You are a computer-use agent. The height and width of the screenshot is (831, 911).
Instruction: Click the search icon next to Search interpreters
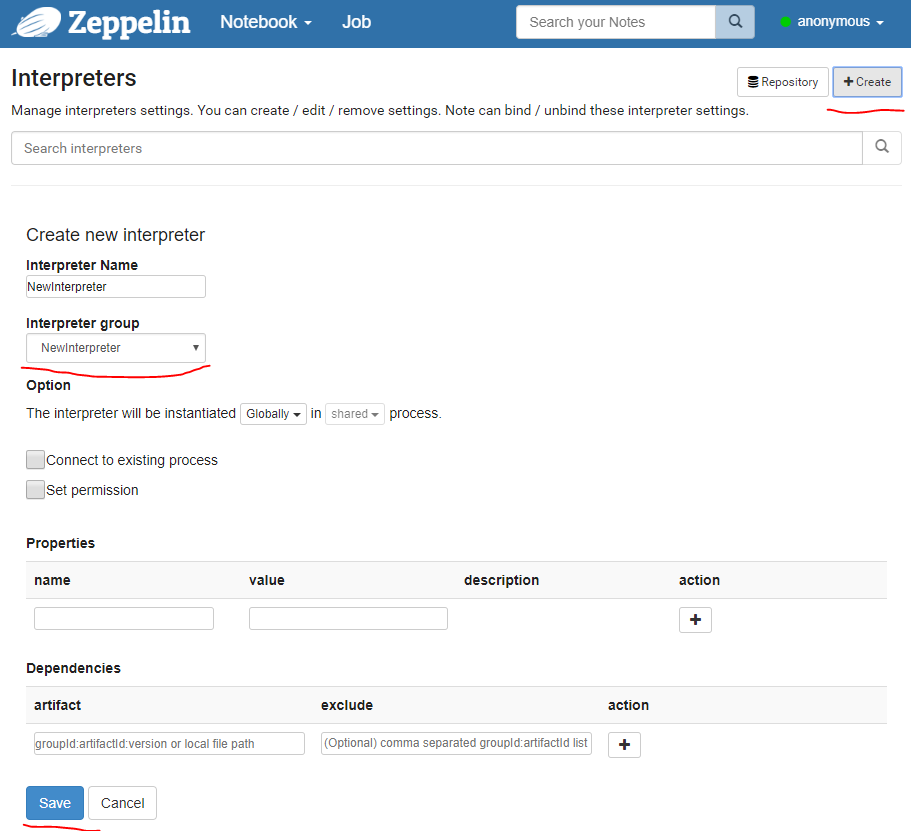click(x=881, y=148)
